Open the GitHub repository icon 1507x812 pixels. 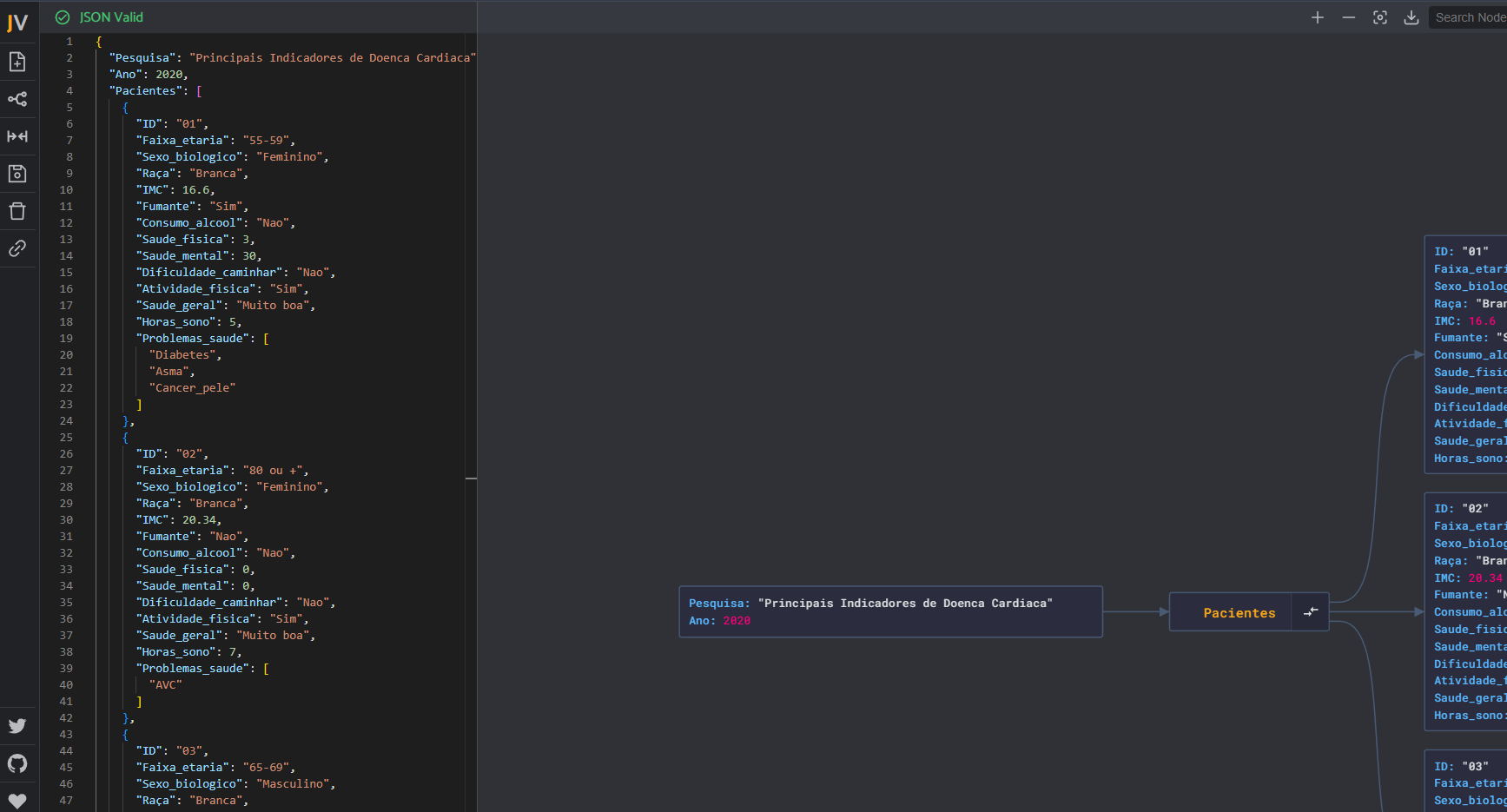(17, 763)
